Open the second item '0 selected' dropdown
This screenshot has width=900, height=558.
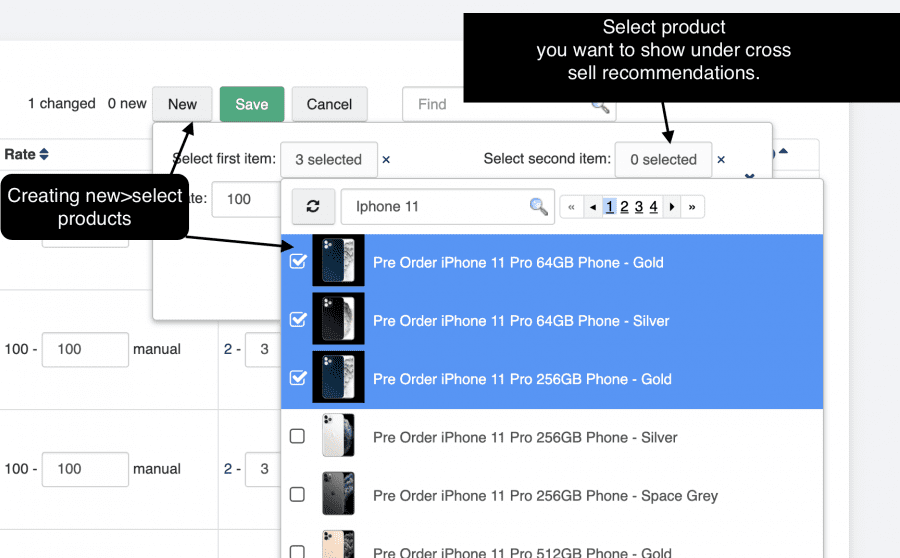click(663, 159)
